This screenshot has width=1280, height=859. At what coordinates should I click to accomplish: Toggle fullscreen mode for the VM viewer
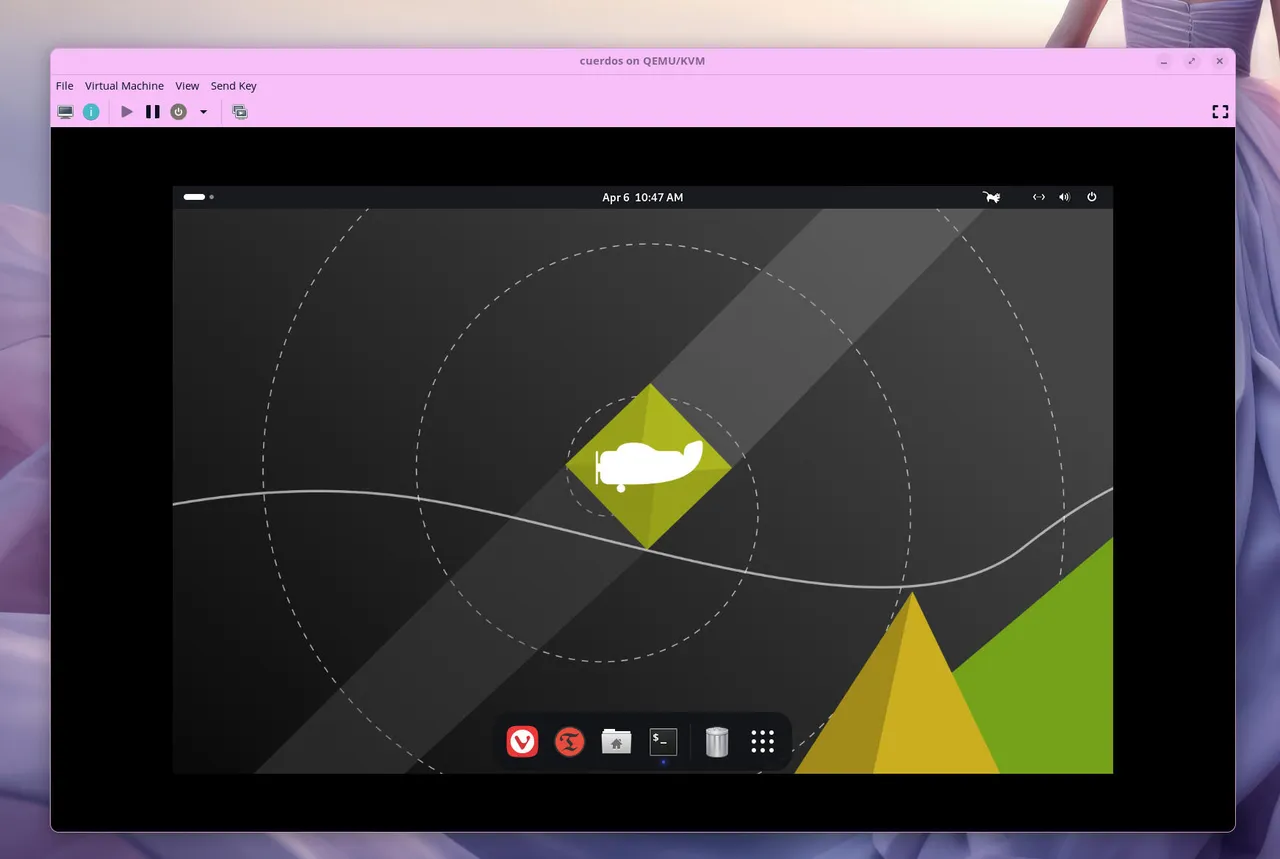(x=1219, y=112)
